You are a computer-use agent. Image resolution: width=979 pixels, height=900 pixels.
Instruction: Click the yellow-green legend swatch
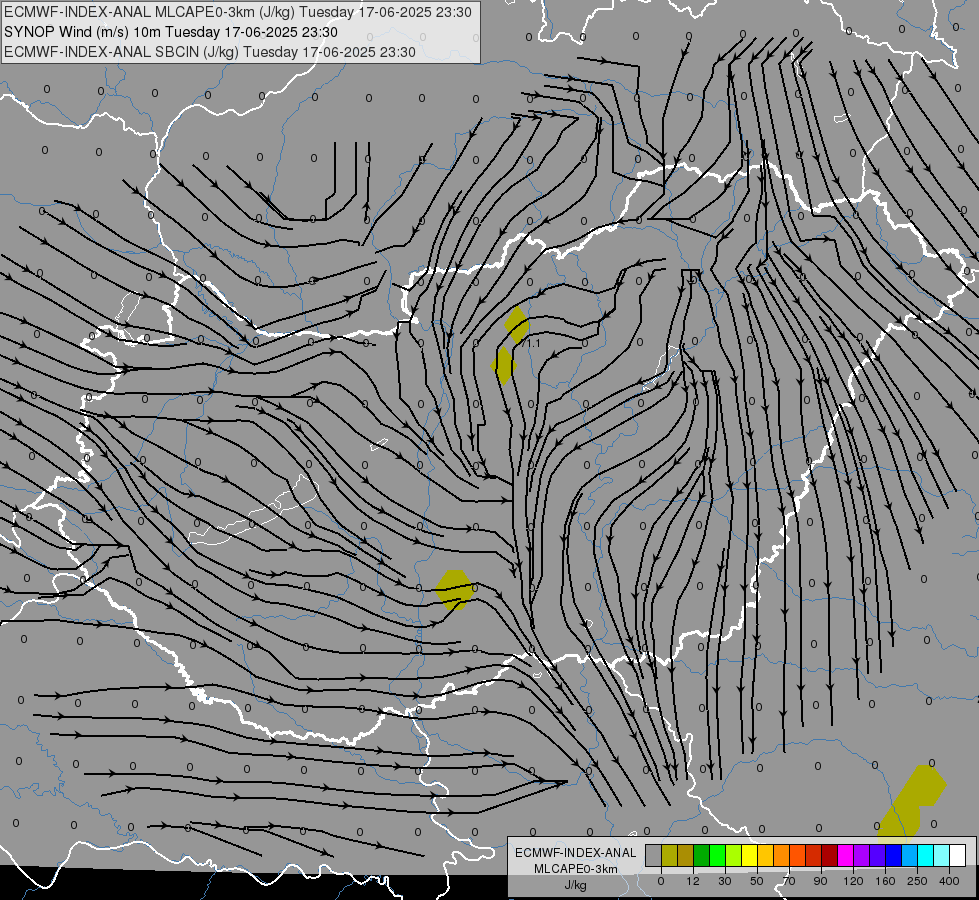pyautogui.click(x=734, y=856)
